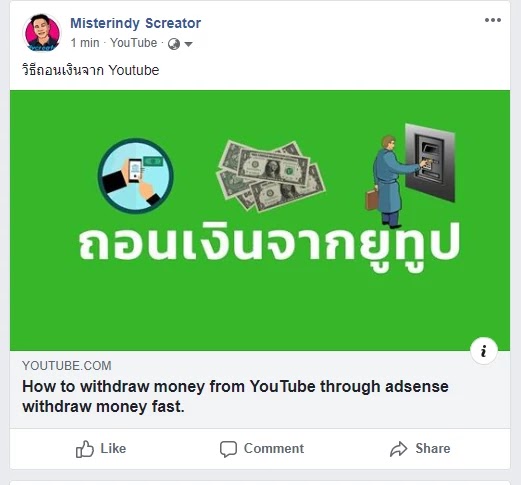
Task: Click the 1 min timestamp
Action: pos(85,43)
